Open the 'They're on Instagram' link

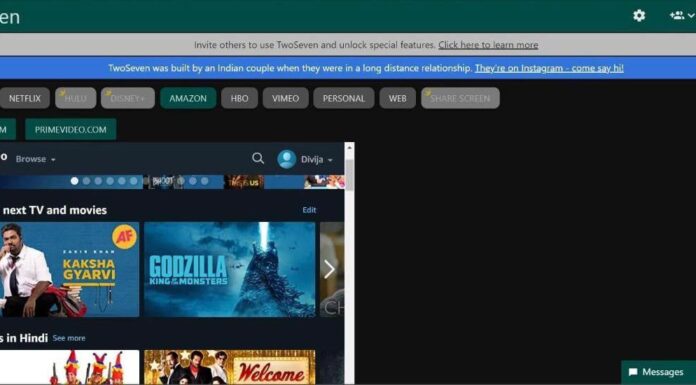tap(549, 68)
